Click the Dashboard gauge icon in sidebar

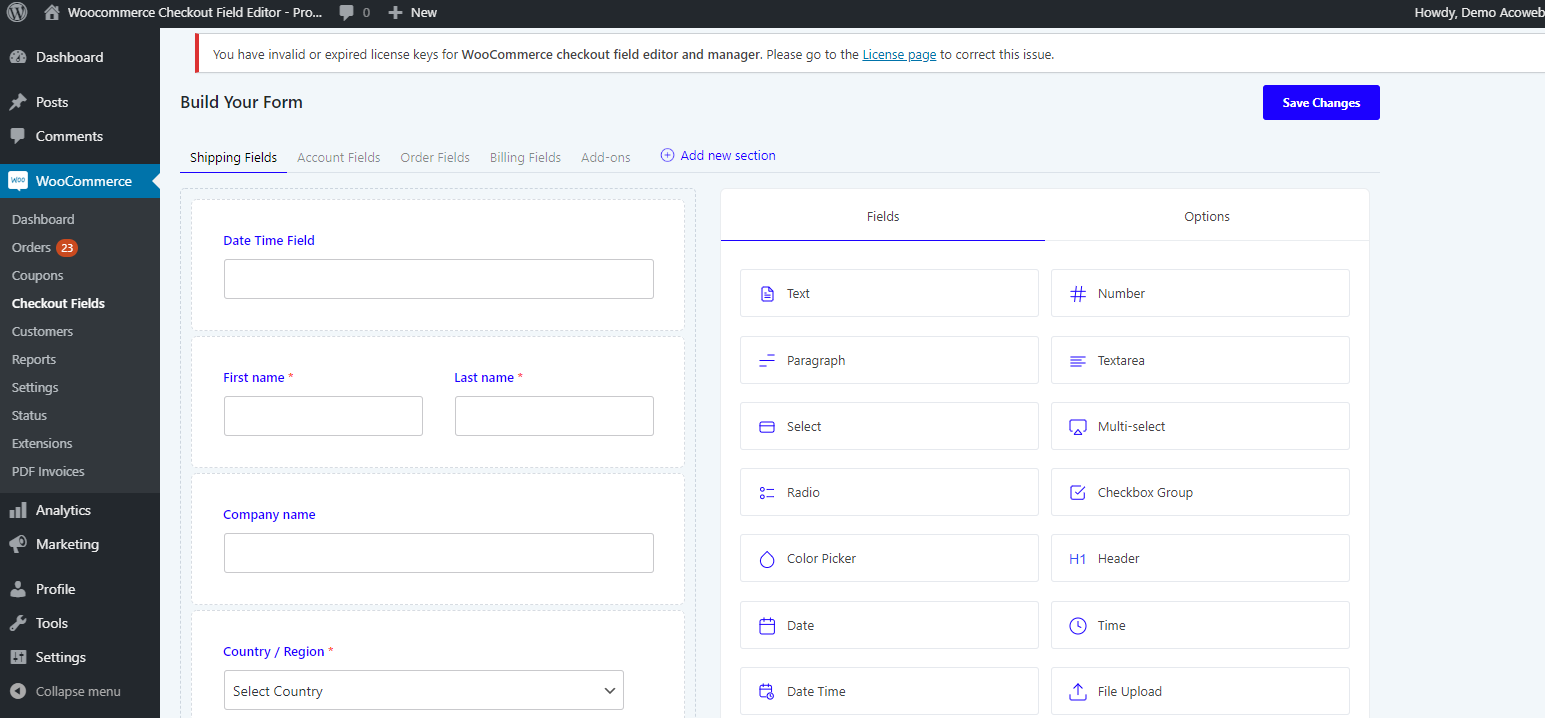point(18,57)
